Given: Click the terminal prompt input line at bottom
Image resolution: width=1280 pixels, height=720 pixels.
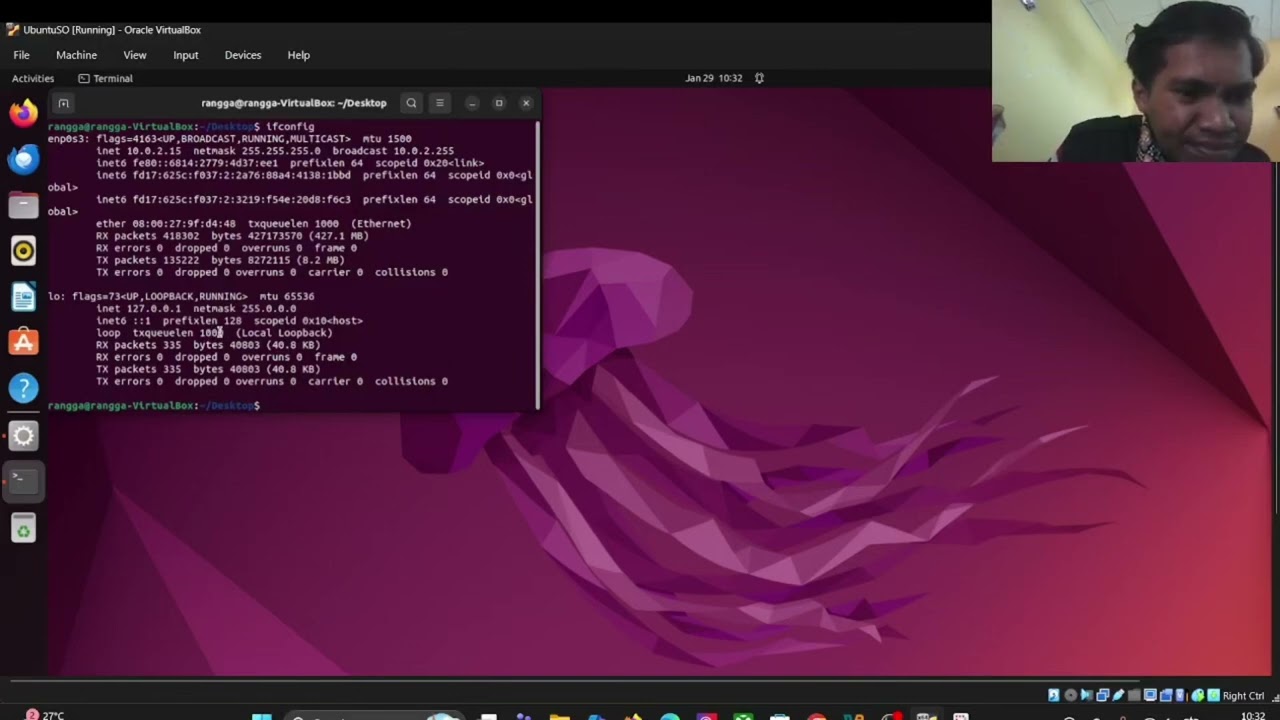Looking at the screenshot, I should coord(291,405).
